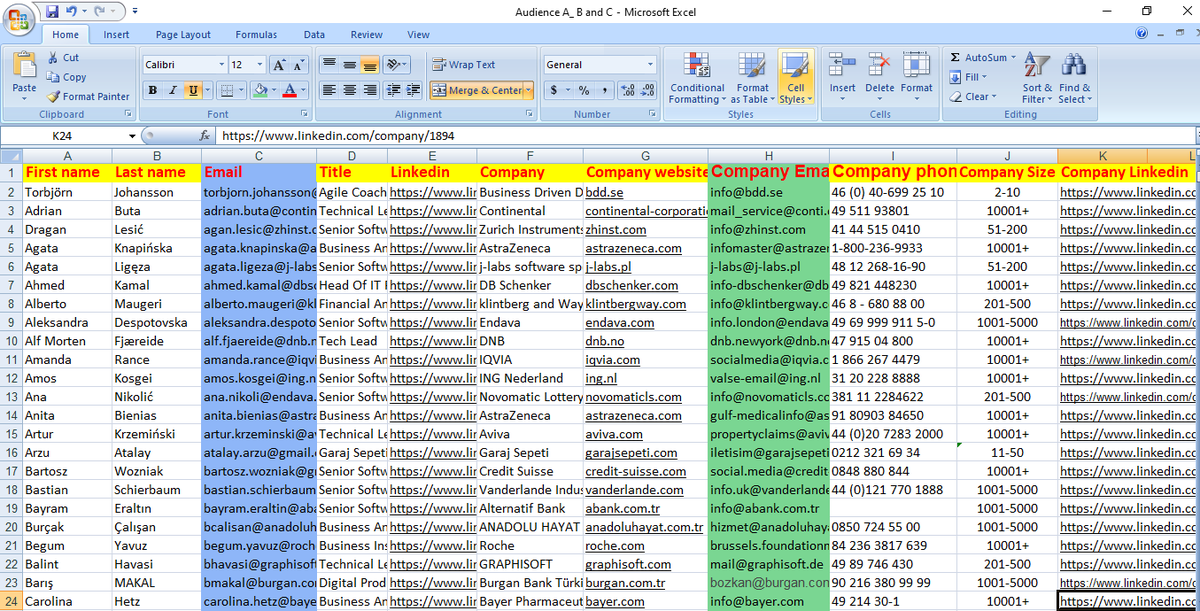Toggle Bottom Align for cells
Screen dimensions: 1200x611
coord(369,64)
